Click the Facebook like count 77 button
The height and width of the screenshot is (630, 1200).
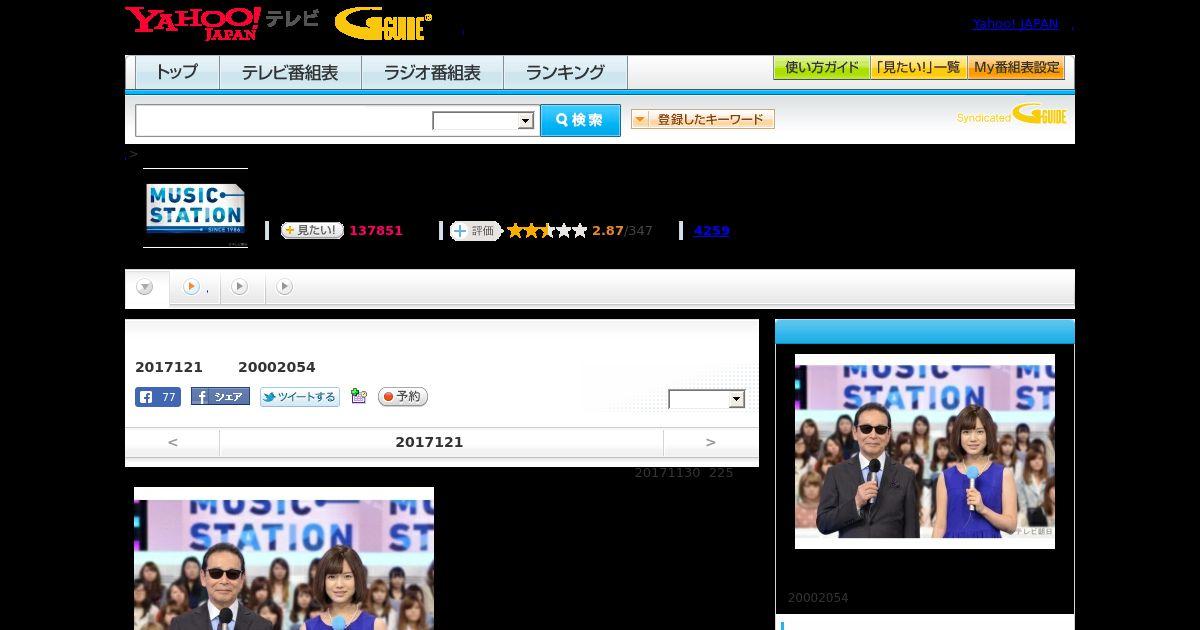158,397
